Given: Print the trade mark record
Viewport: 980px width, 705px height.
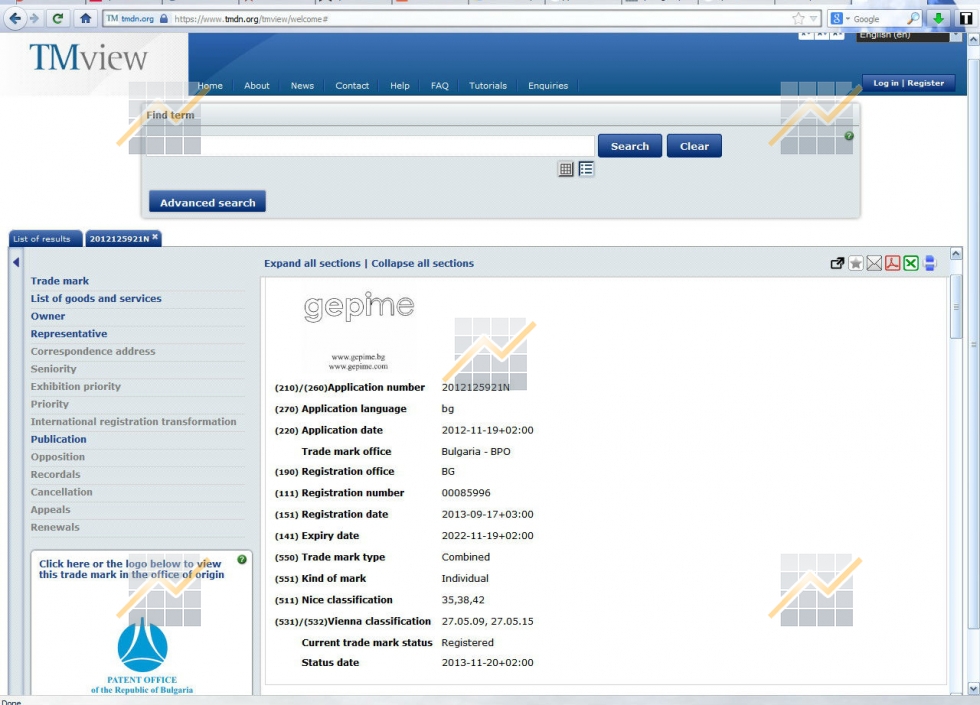Looking at the screenshot, I should pos(929,264).
